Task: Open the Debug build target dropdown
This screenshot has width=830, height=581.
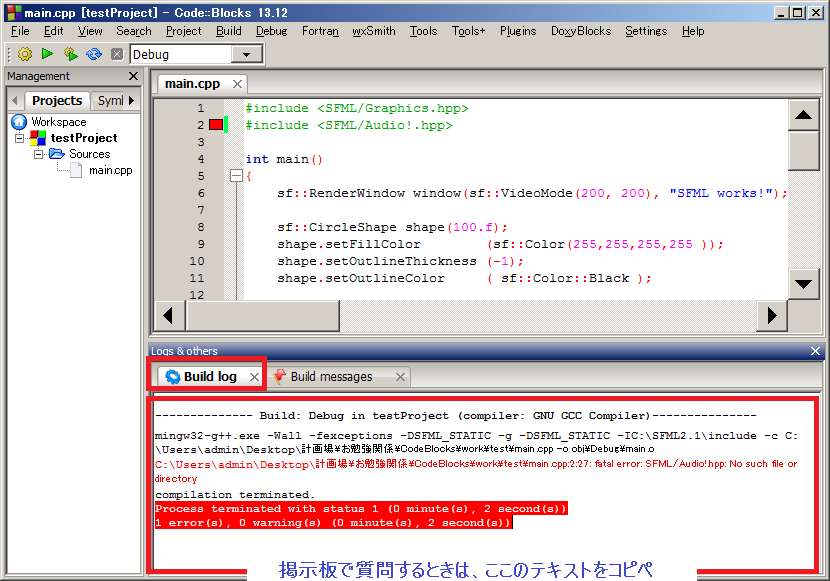Action: pos(246,54)
